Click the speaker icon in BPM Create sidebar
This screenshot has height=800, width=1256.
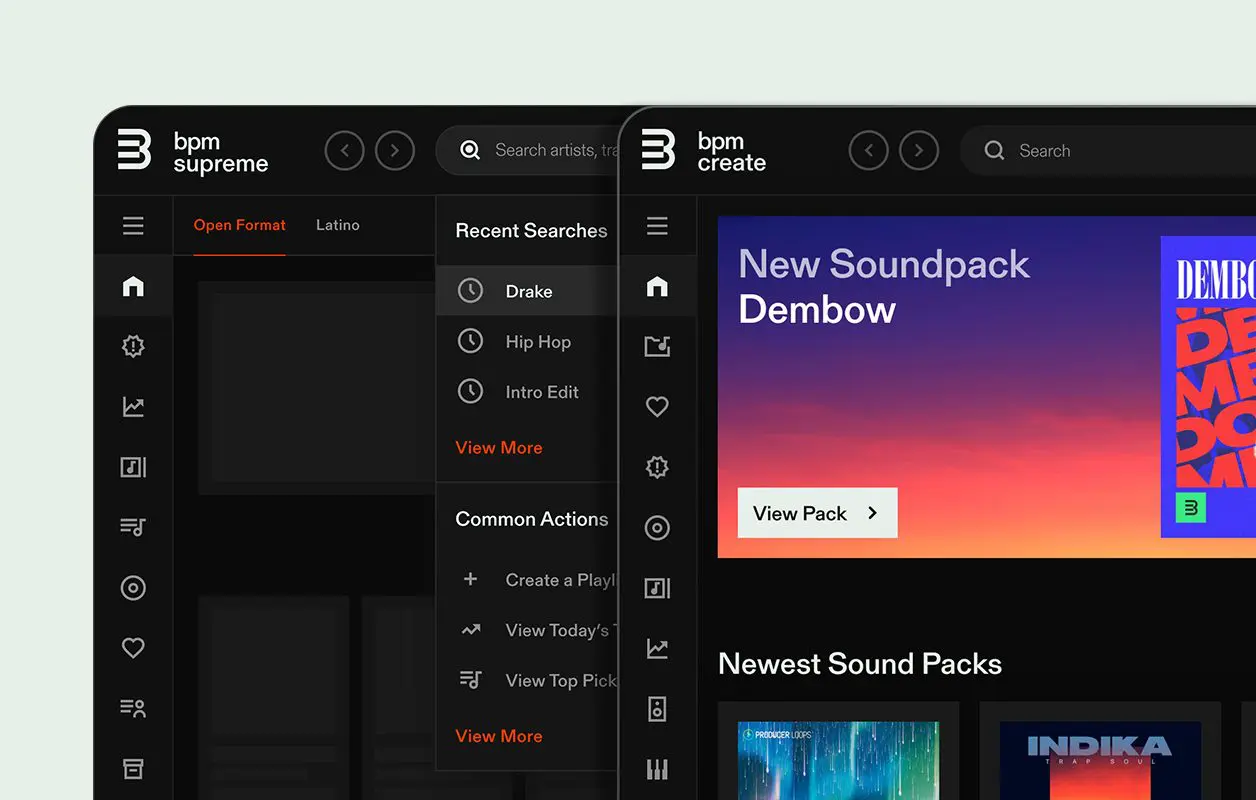pos(657,709)
